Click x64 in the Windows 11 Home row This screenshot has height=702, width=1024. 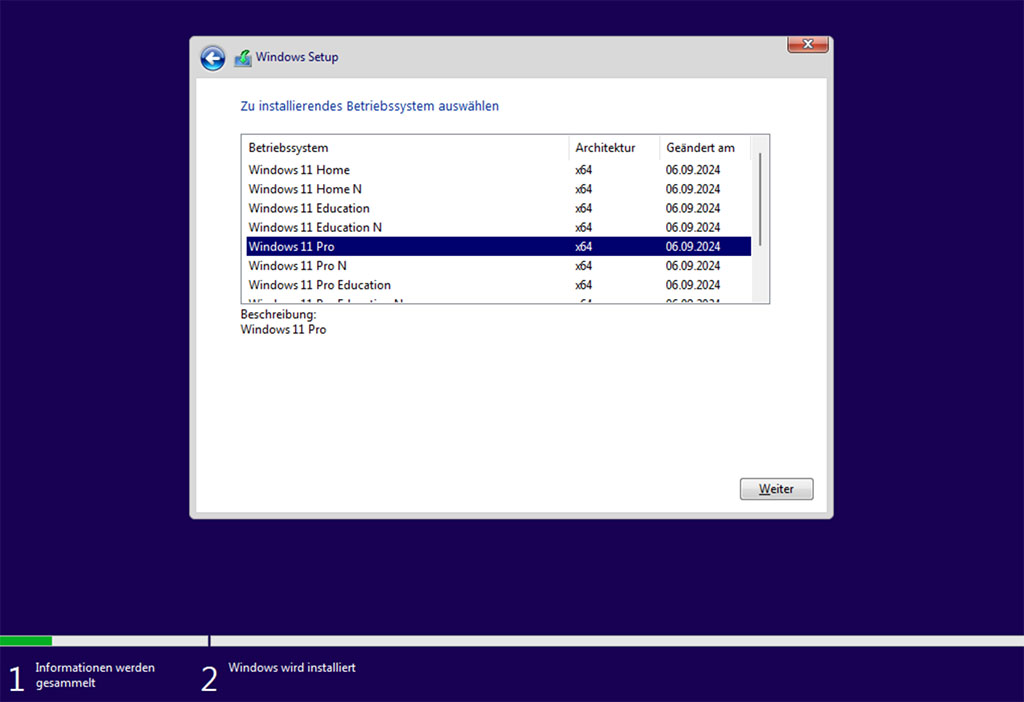(x=583, y=170)
